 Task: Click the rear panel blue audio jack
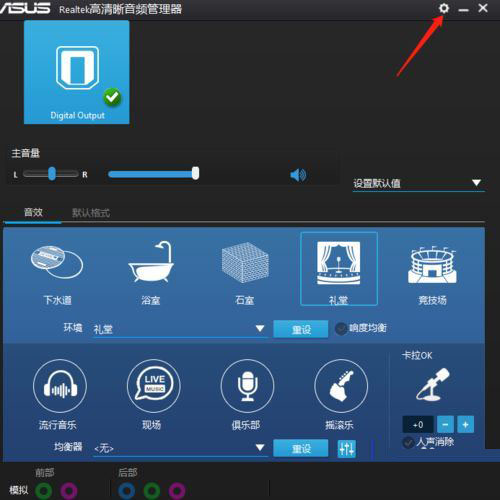127,490
